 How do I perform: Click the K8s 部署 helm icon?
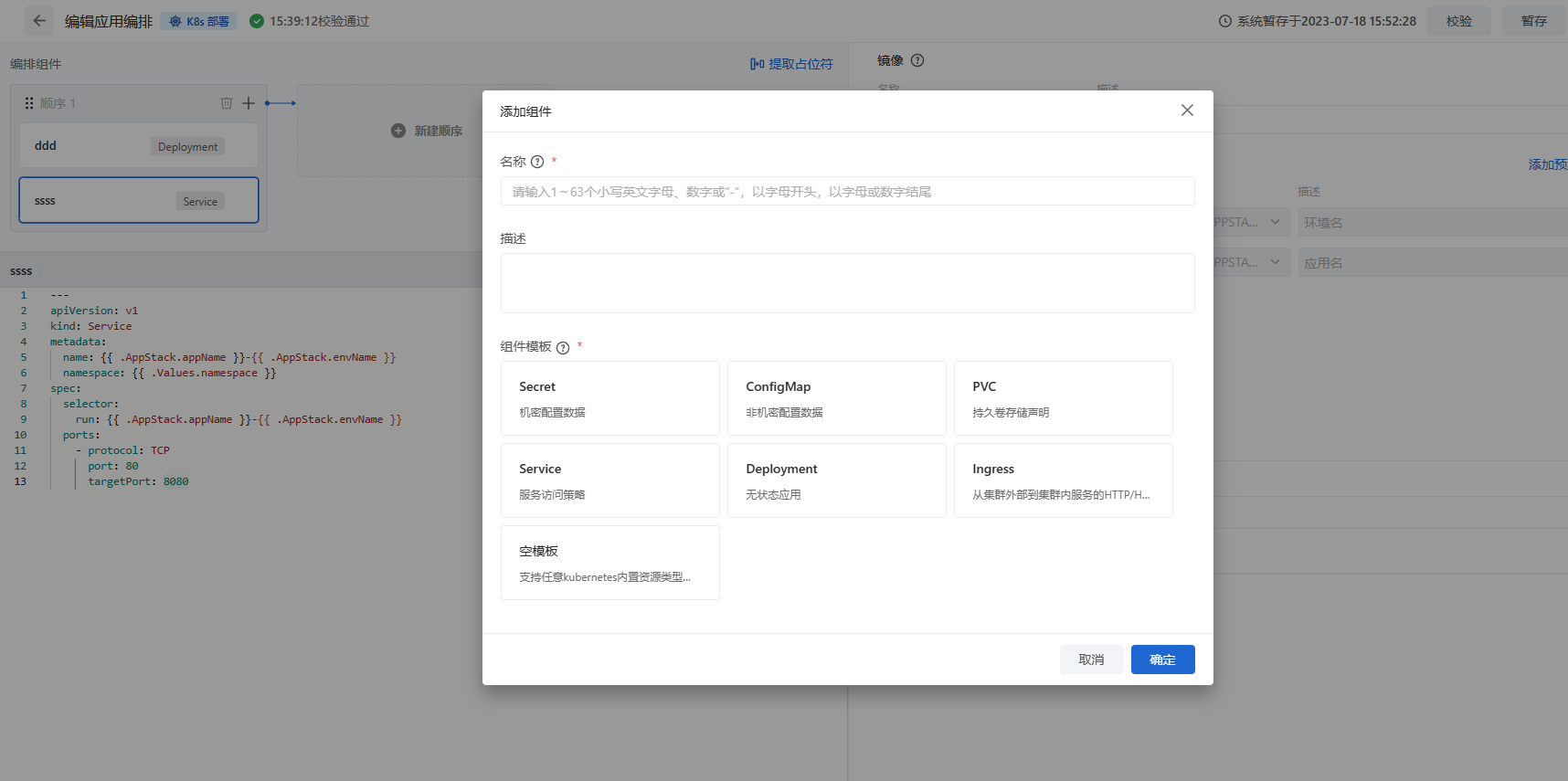point(175,21)
